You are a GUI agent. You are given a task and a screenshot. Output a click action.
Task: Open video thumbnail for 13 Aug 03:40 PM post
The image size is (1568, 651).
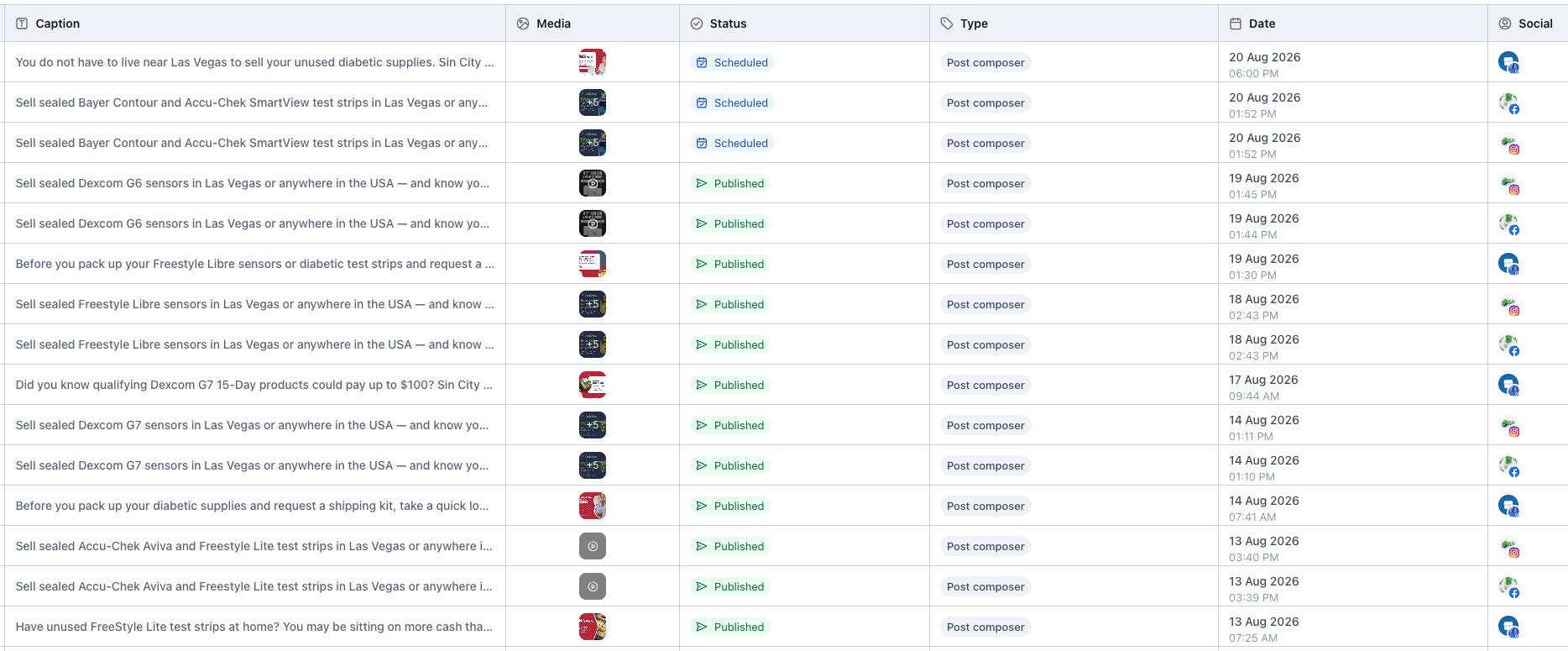tap(593, 546)
